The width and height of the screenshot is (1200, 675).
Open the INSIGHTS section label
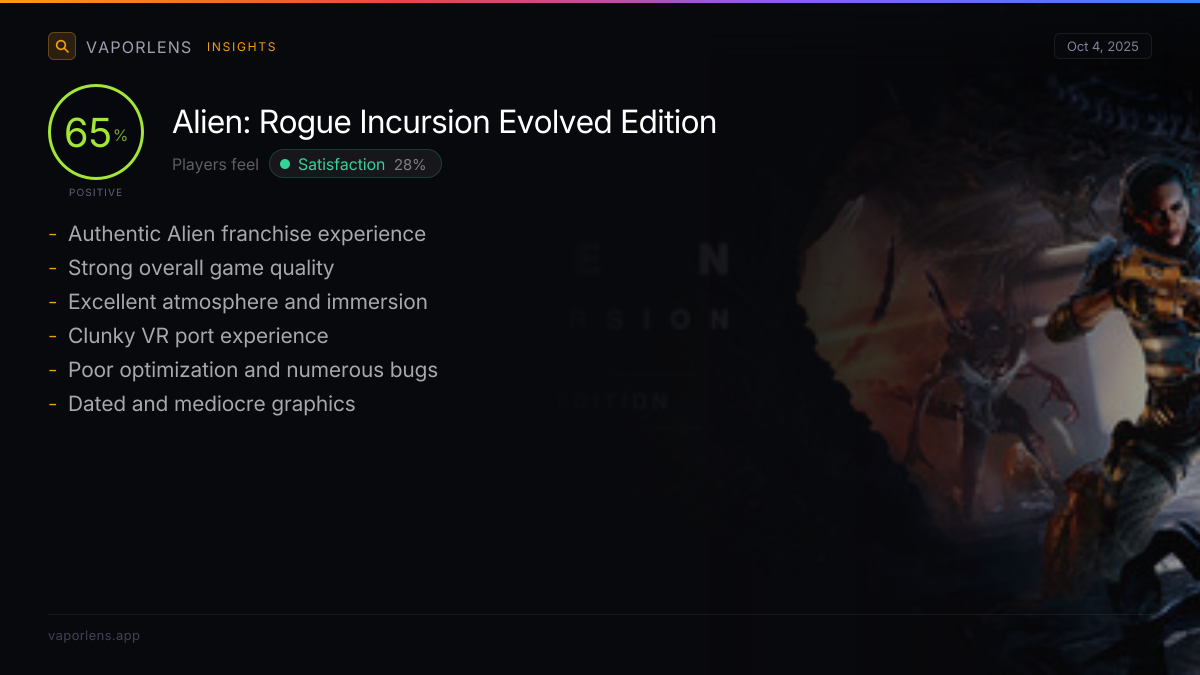(242, 47)
